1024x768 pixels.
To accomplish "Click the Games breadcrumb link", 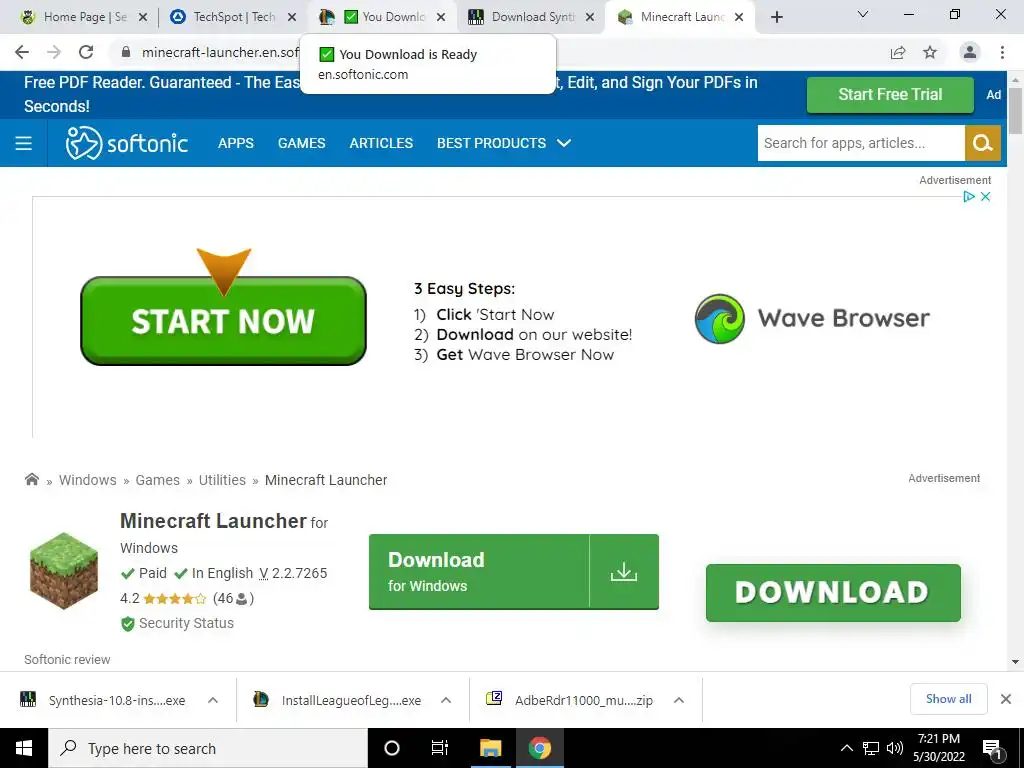I will coord(157,480).
